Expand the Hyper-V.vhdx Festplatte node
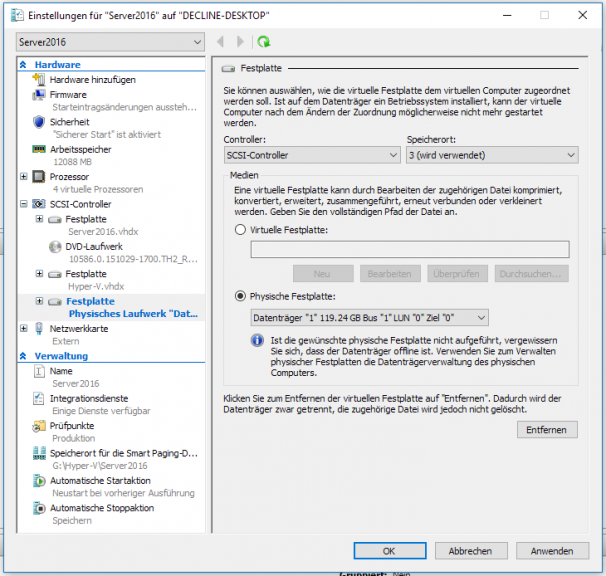606x576 pixels. tap(39, 274)
